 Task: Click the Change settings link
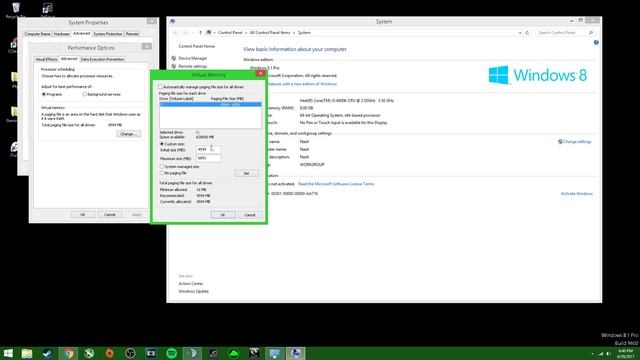[x=577, y=142]
